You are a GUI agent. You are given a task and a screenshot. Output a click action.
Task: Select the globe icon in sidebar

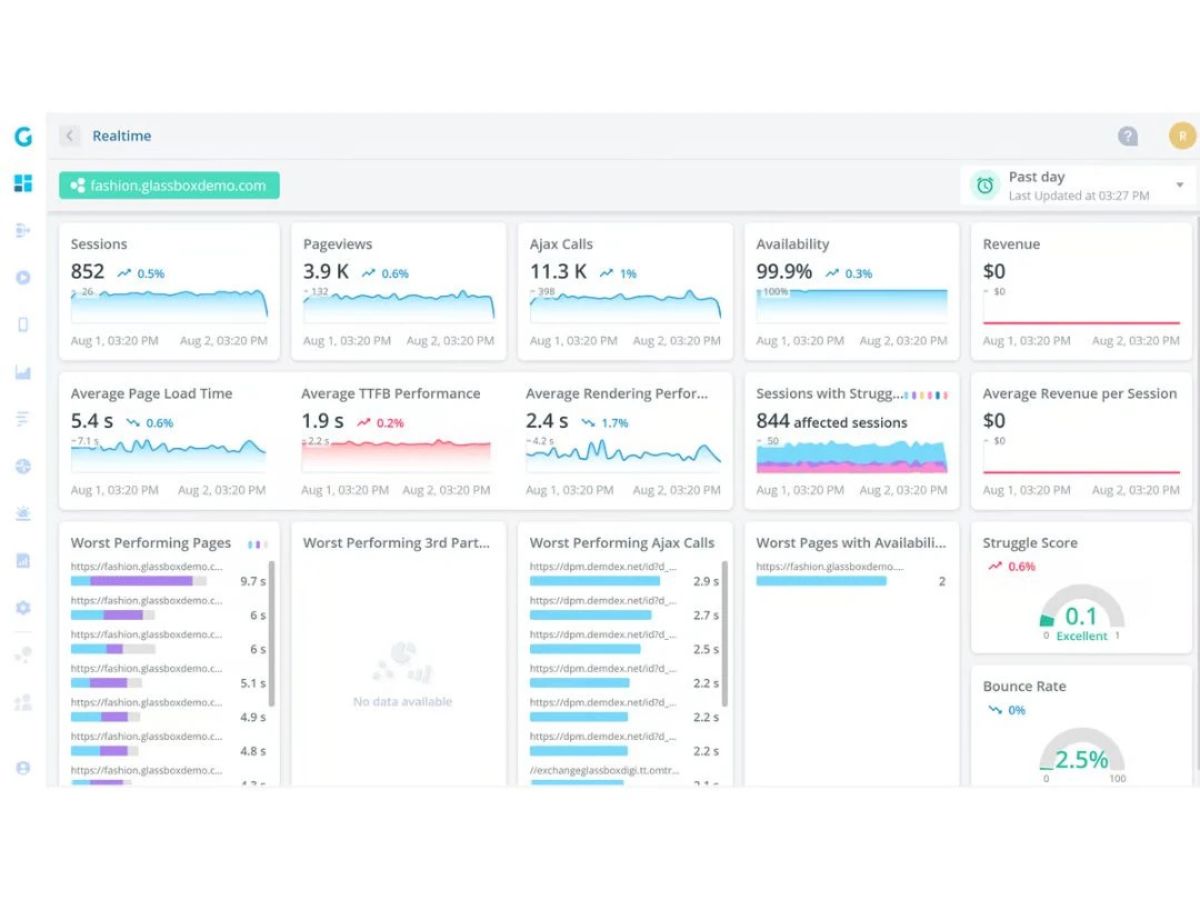point(23,466)
